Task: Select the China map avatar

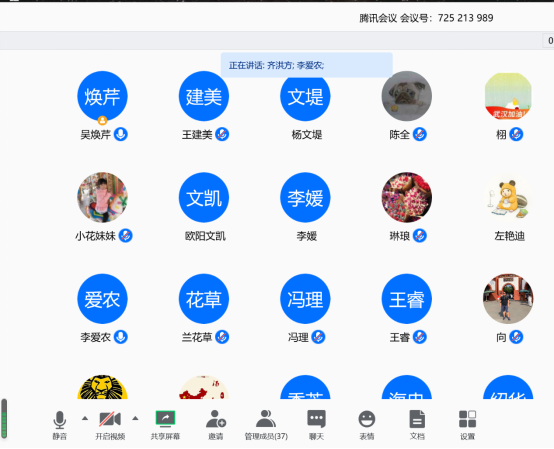Action: [204, 387]
